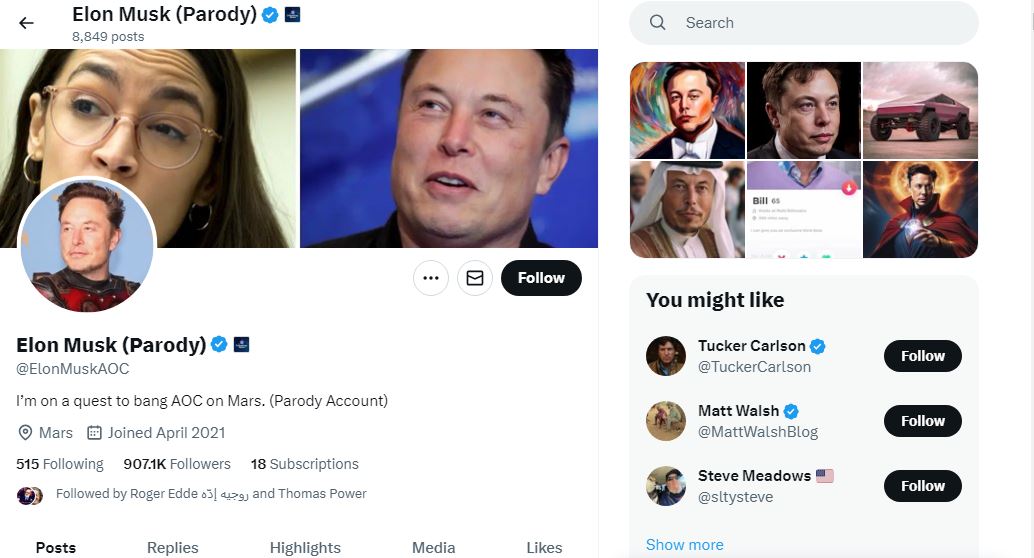Open the three-dots more options menu
This screenshot has width=1034, height=558.
point(431,278)
